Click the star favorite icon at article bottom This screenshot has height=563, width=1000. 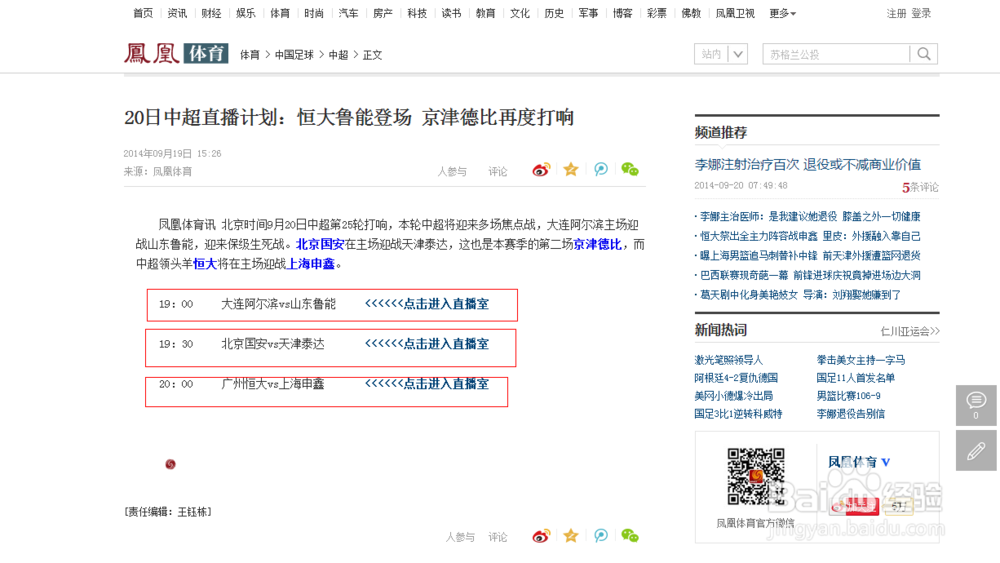click(x=571, y=536)
